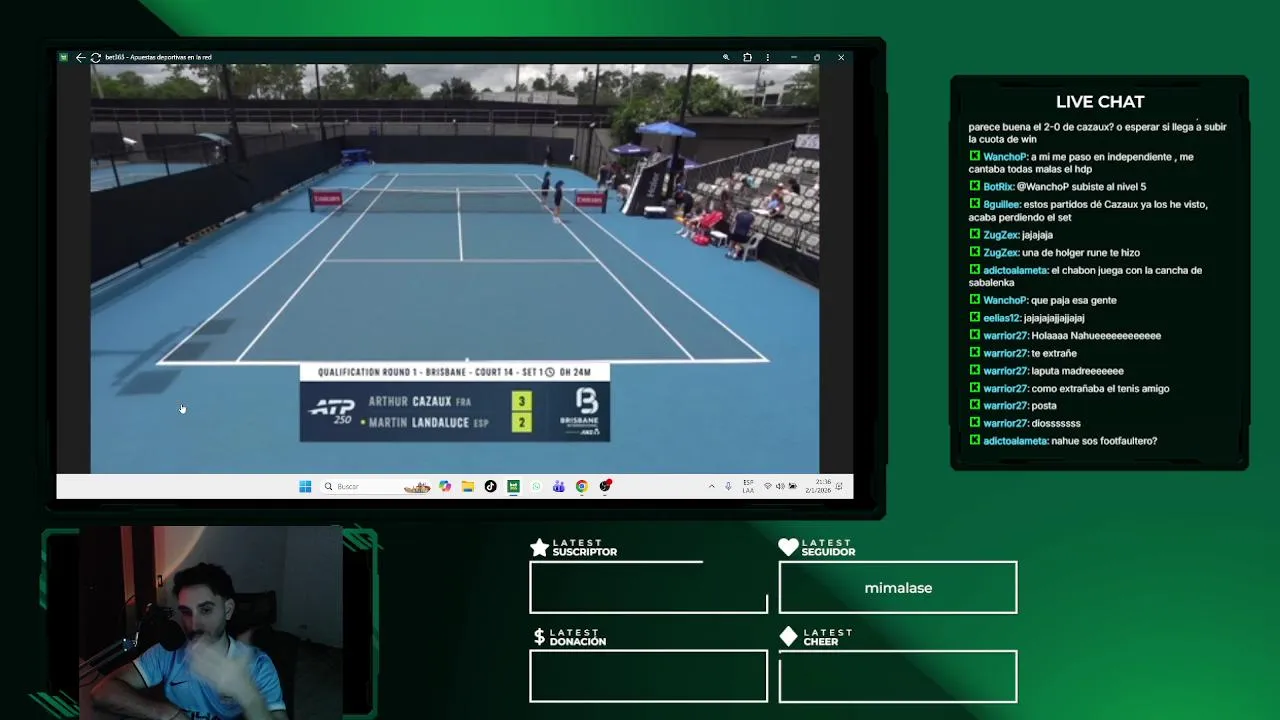Image resolution: width=1280 pixels, height=720 pixels.
Task: Open WhatsApp from the taskbar
Action: pyautogui.click(x=536, y=486)
